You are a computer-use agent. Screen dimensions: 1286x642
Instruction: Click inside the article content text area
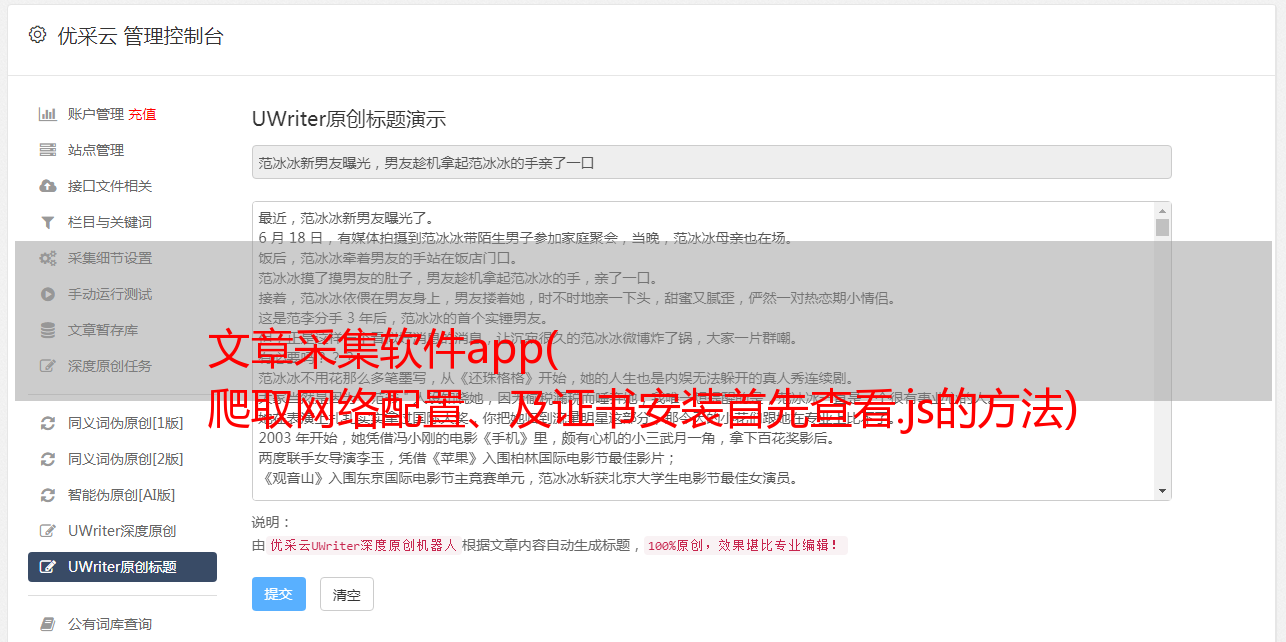[703, 351]
